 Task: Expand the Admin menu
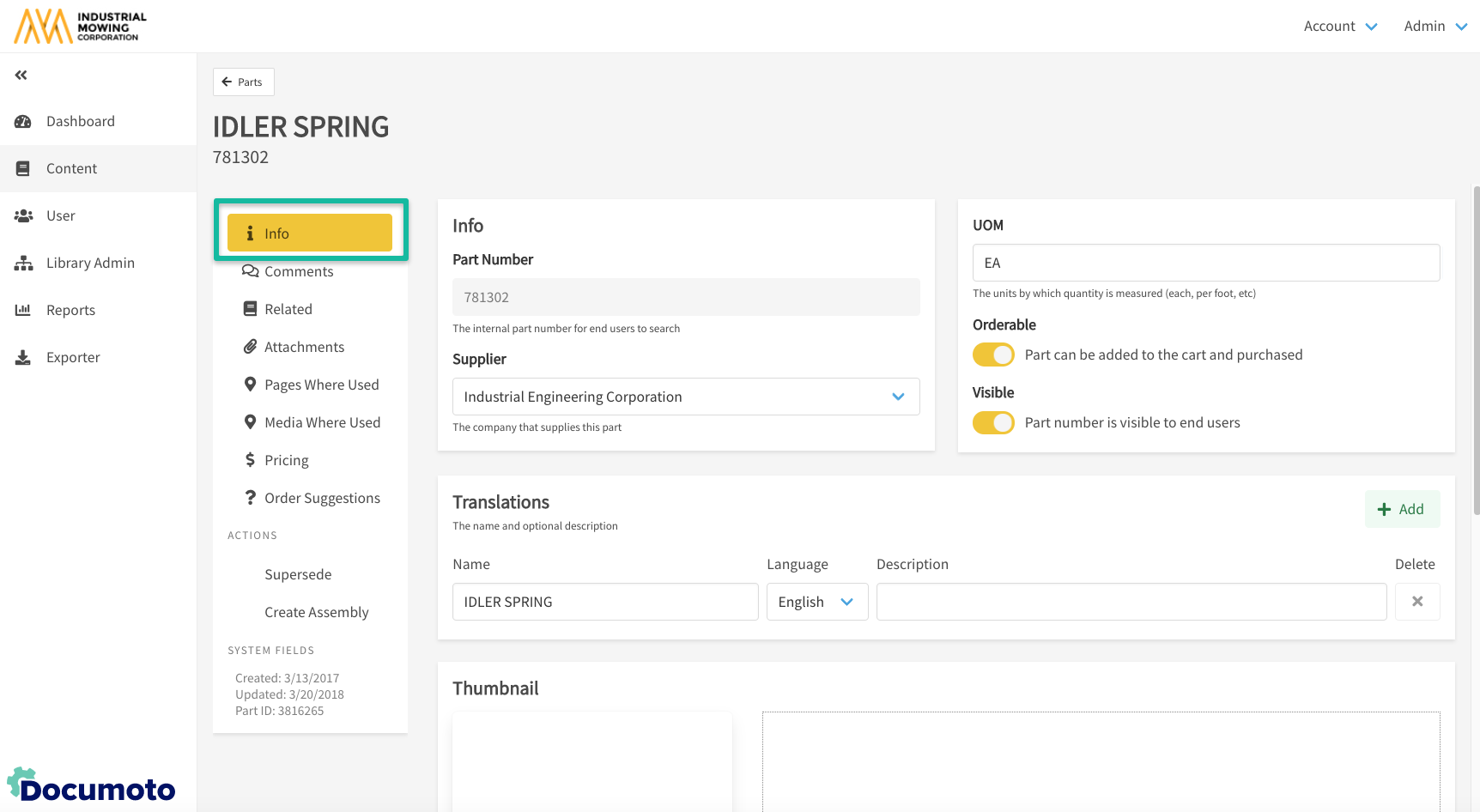click(x=1435, y=27)
